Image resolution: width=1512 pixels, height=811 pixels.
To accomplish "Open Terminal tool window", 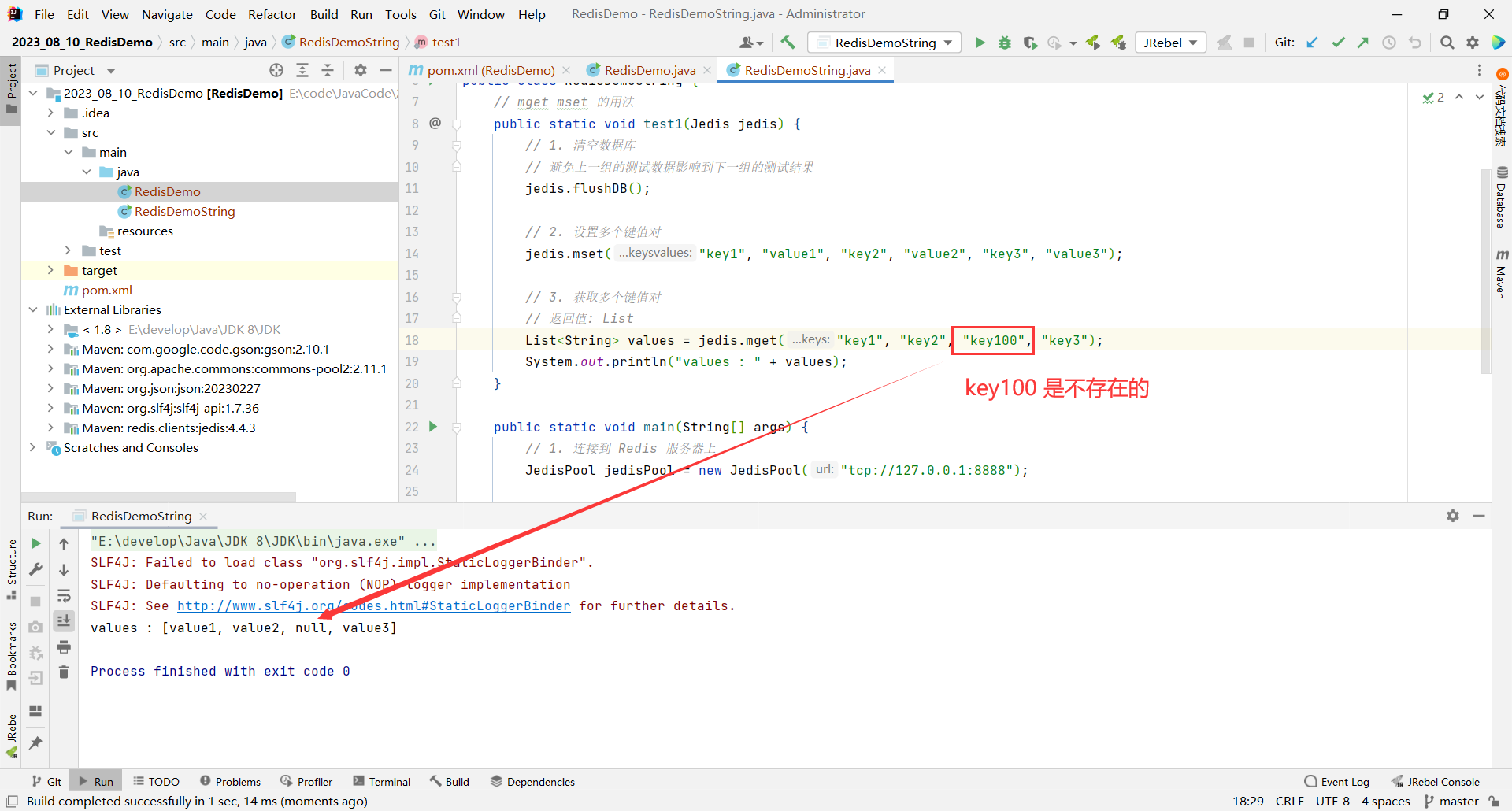I will click(382, 782).
